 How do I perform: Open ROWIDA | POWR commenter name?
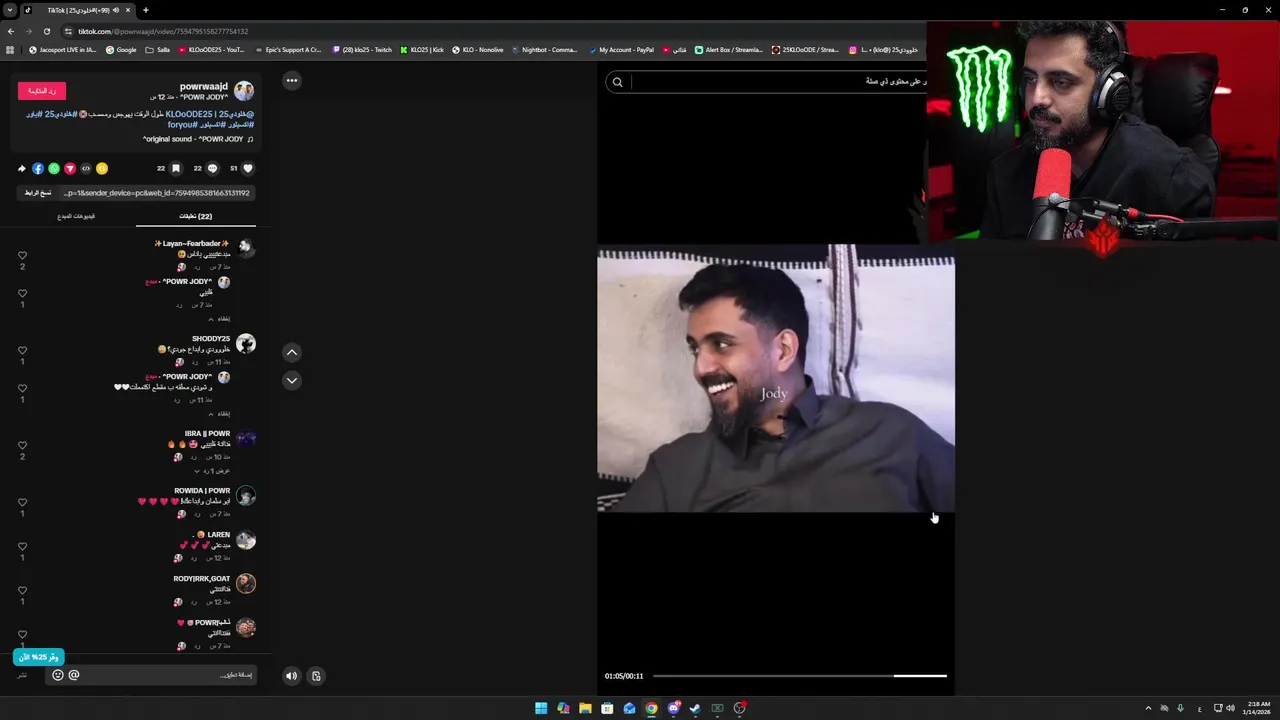coord(202,491)
